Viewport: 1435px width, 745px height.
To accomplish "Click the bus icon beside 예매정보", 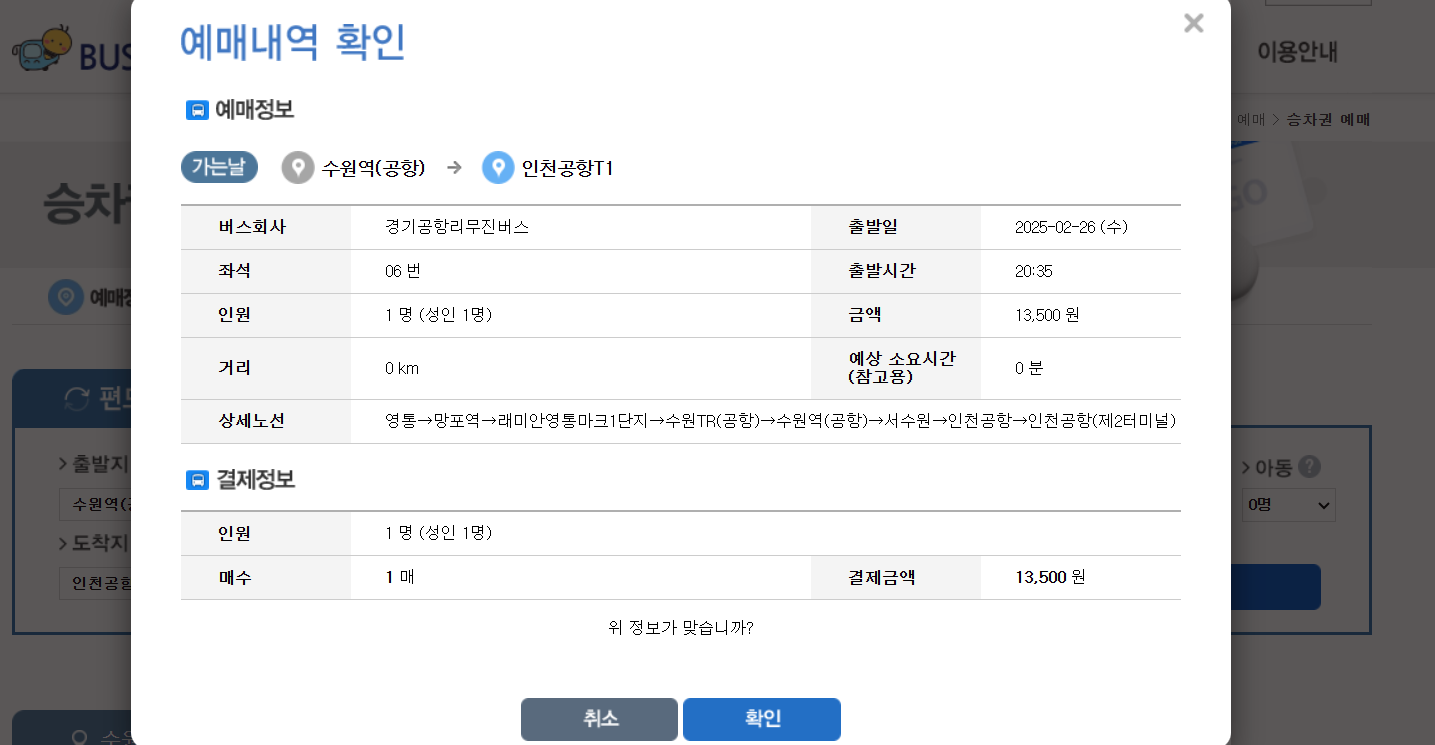I will (197, 110).
